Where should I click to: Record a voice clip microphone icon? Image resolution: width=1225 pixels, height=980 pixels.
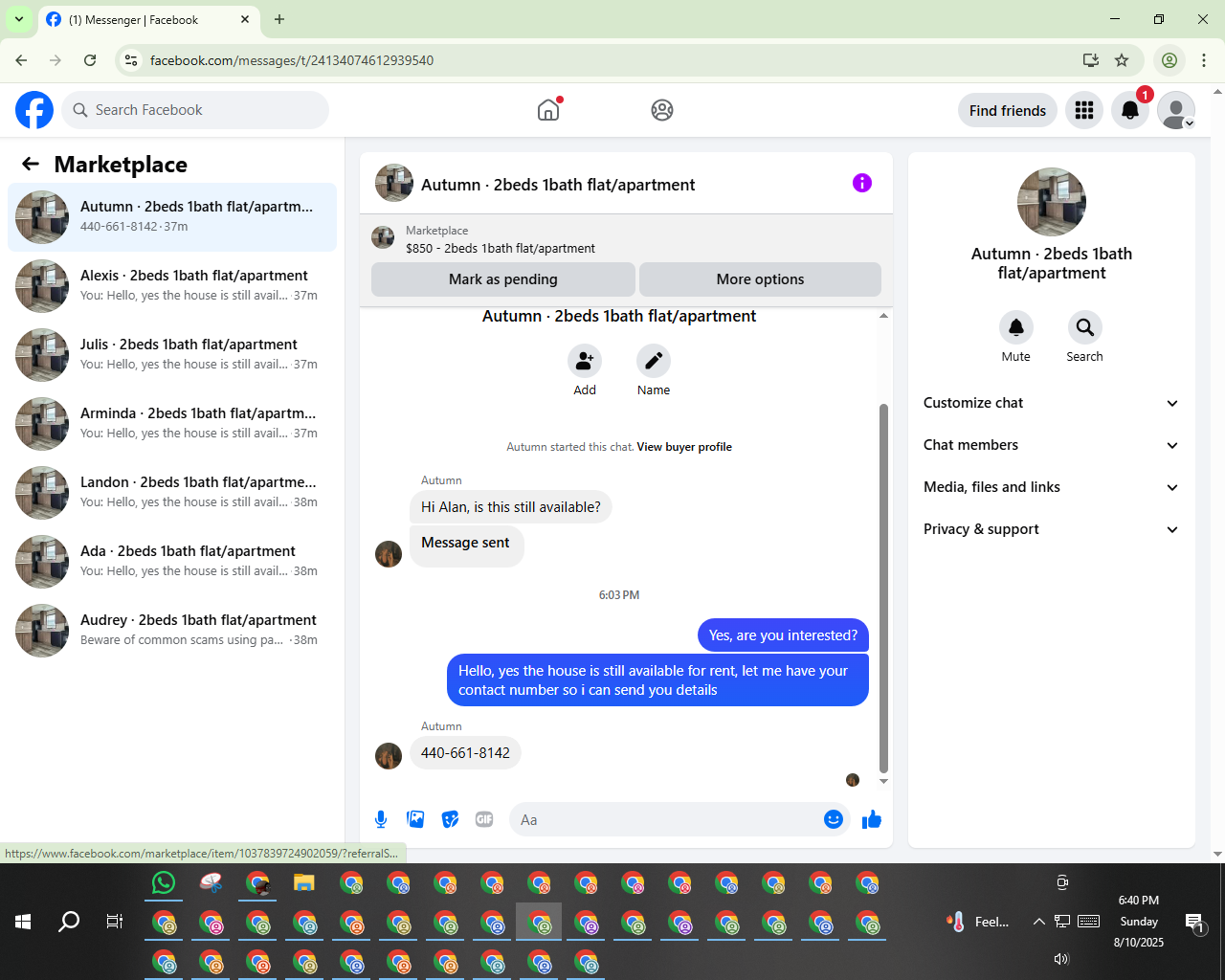click(x=381, y=819)
